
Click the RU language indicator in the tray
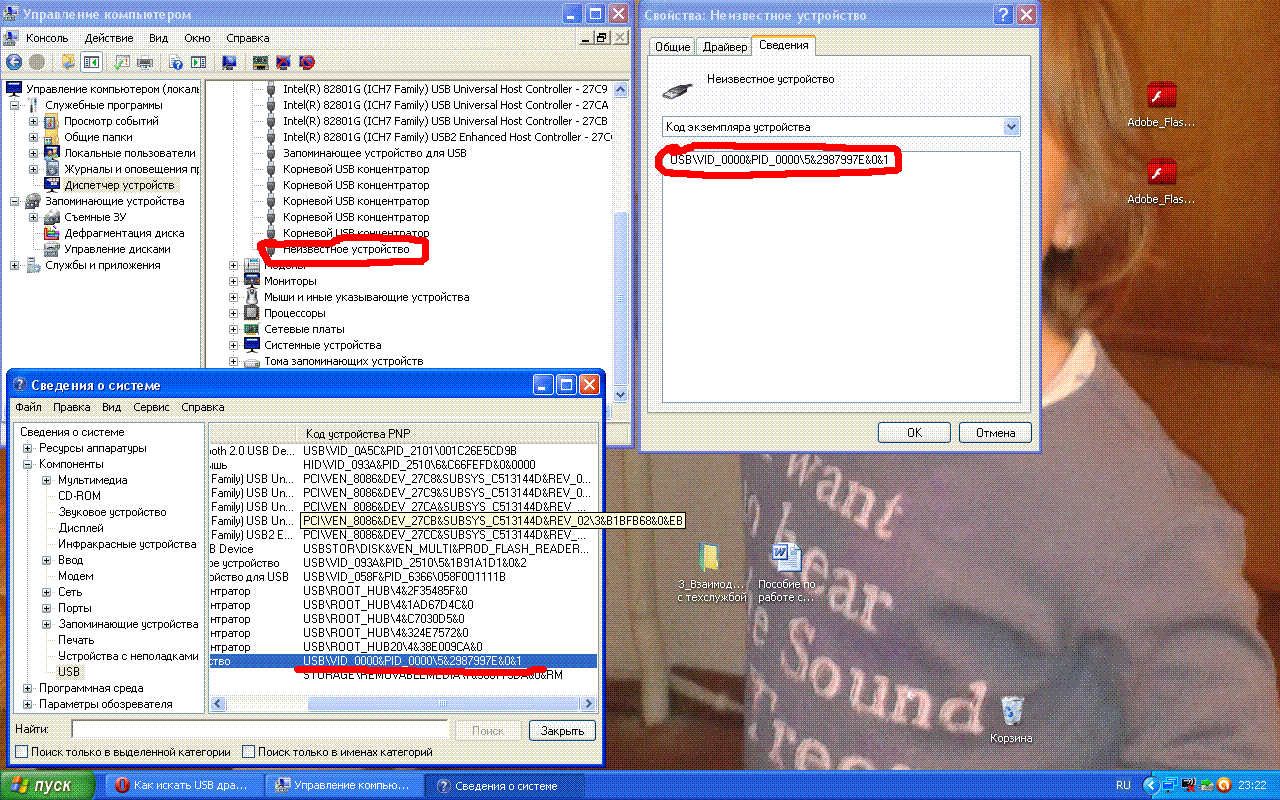(1123, 785)
